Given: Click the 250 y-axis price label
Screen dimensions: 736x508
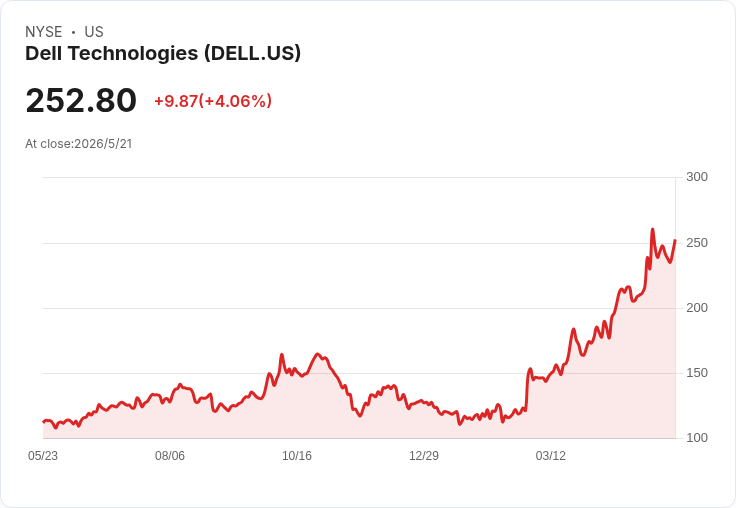Looking at the screenshot, I should [x=697, y=243].
